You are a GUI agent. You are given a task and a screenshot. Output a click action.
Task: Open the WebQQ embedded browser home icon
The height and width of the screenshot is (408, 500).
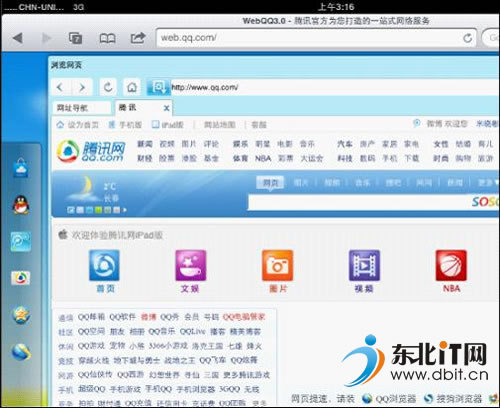click(132, 87)
